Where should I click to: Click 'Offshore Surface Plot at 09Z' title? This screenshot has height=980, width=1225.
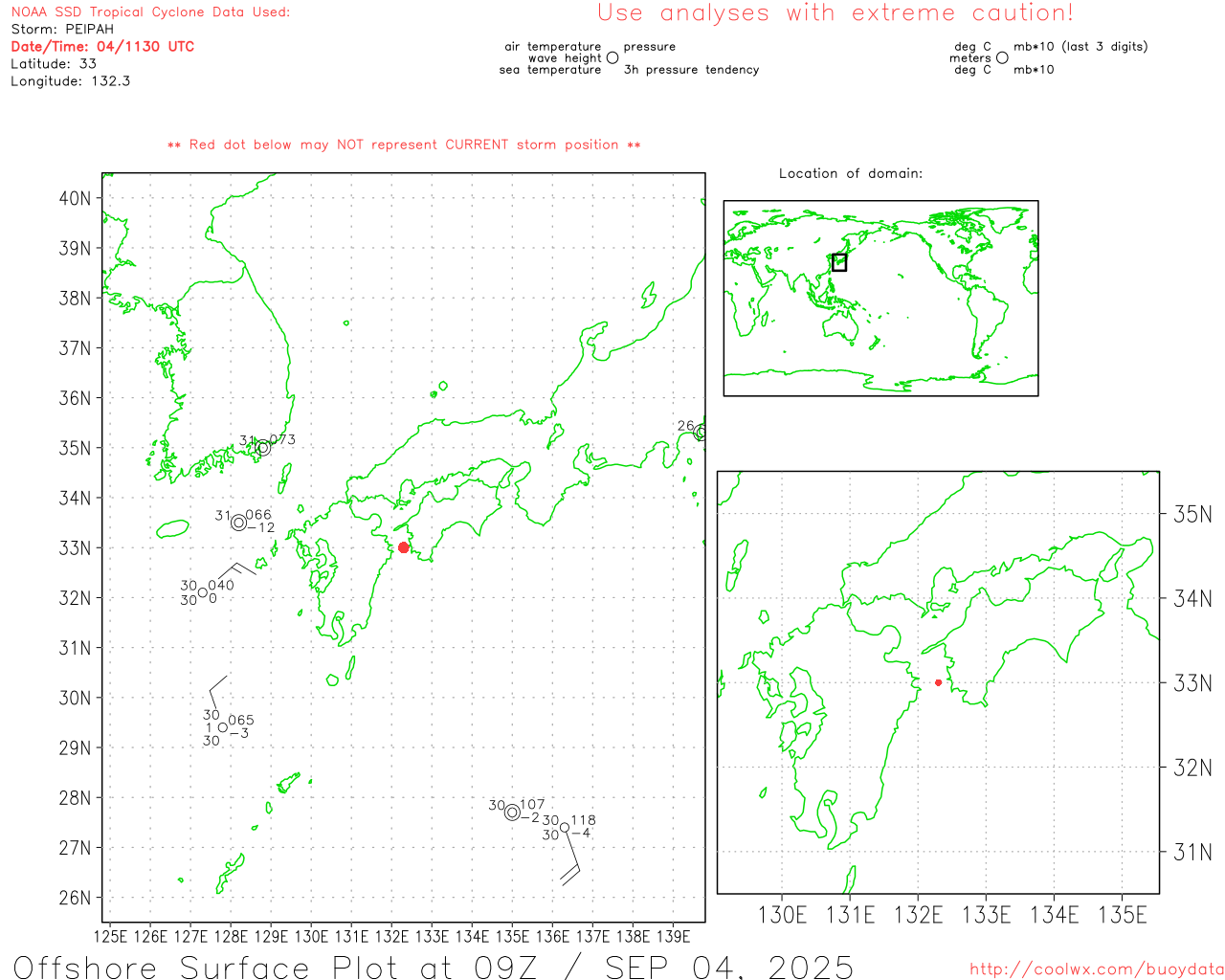point(276,967)
